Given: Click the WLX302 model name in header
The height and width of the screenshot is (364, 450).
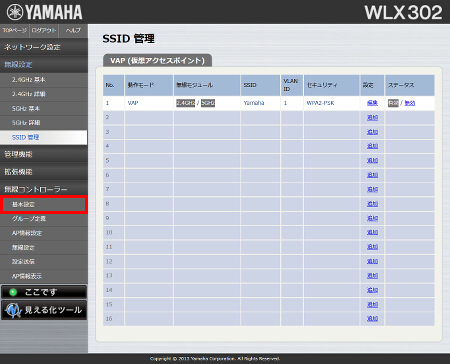Looking at the screenshot, I should (x=403, y=13).
